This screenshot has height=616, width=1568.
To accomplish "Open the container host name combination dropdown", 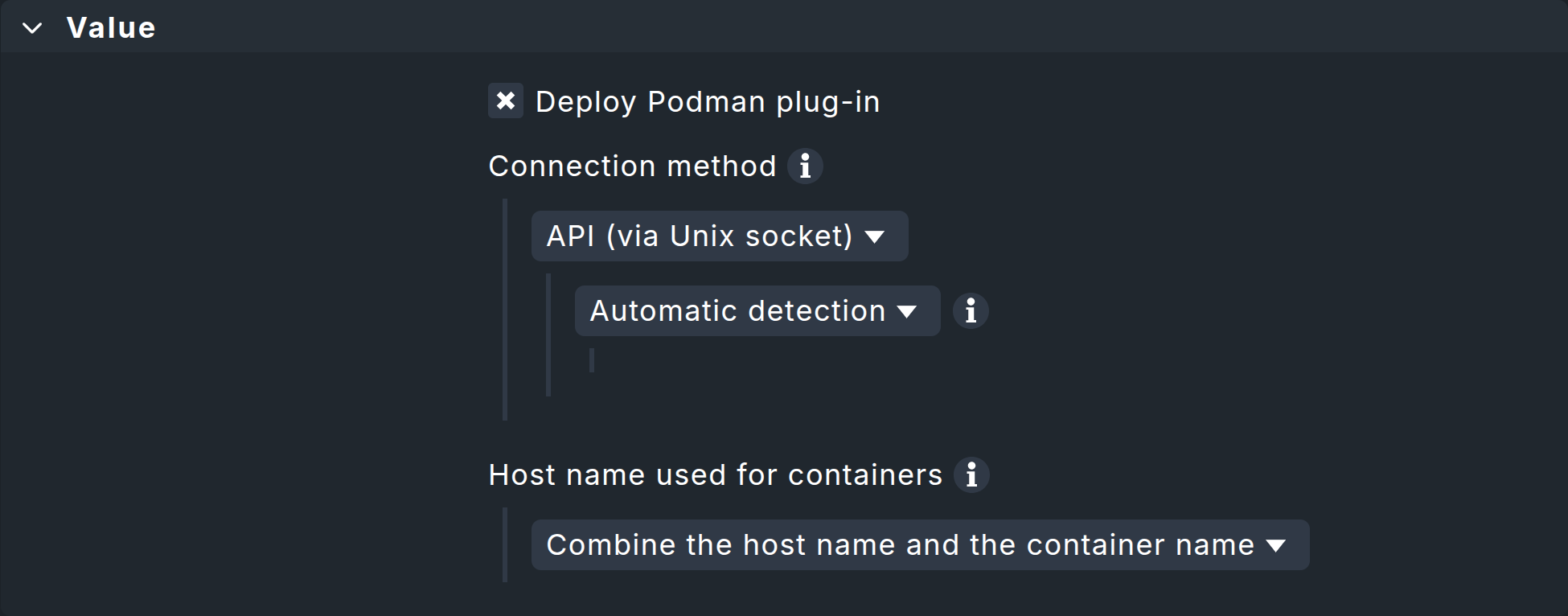I will click(x=919, y=544).
